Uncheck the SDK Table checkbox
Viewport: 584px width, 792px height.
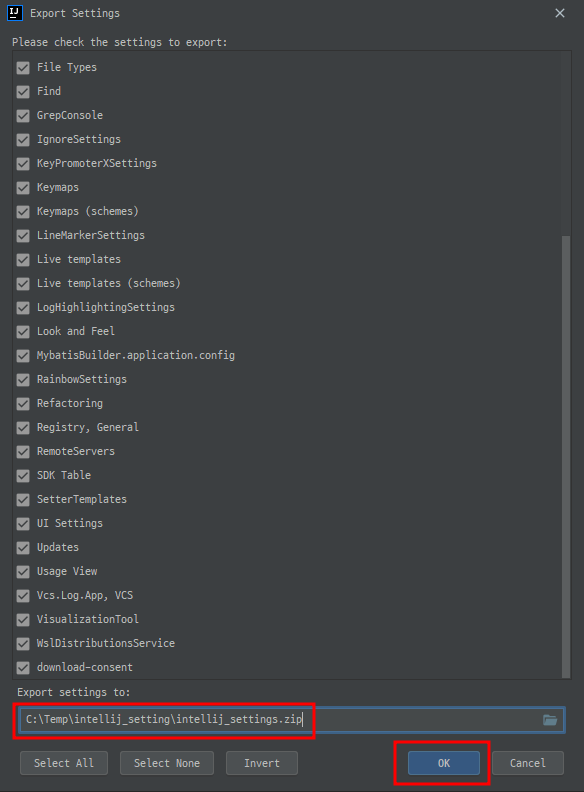click(23, 476)
